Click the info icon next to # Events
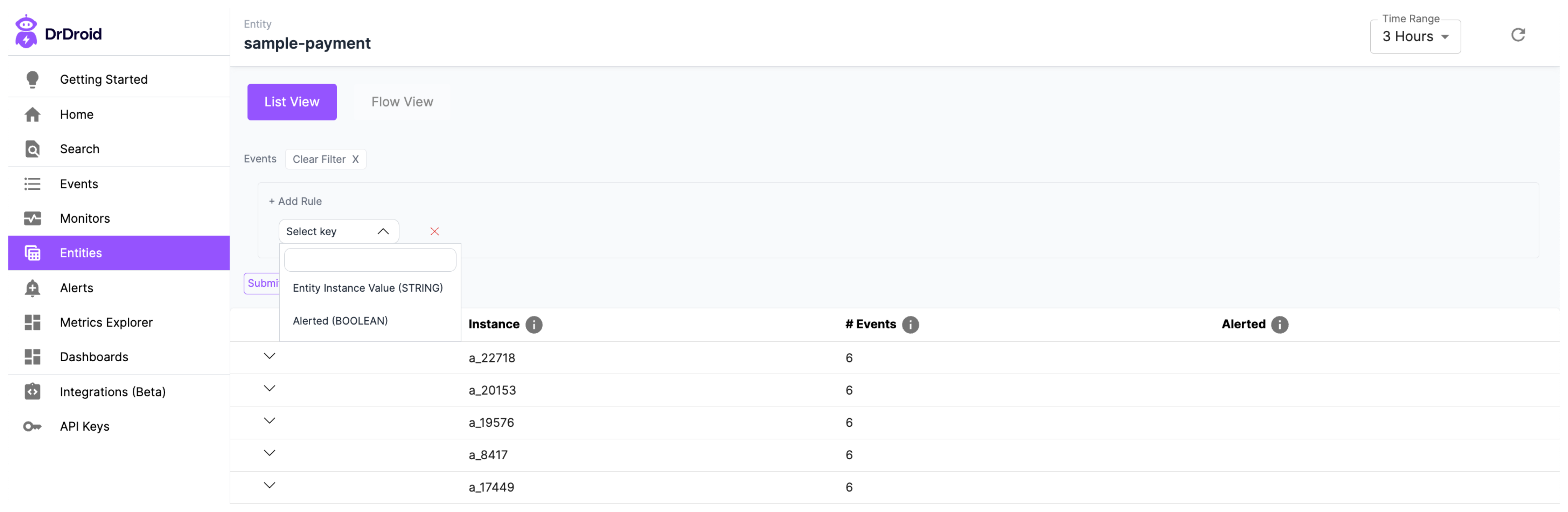Screen dimensions: 1568x512 point(910,325)
